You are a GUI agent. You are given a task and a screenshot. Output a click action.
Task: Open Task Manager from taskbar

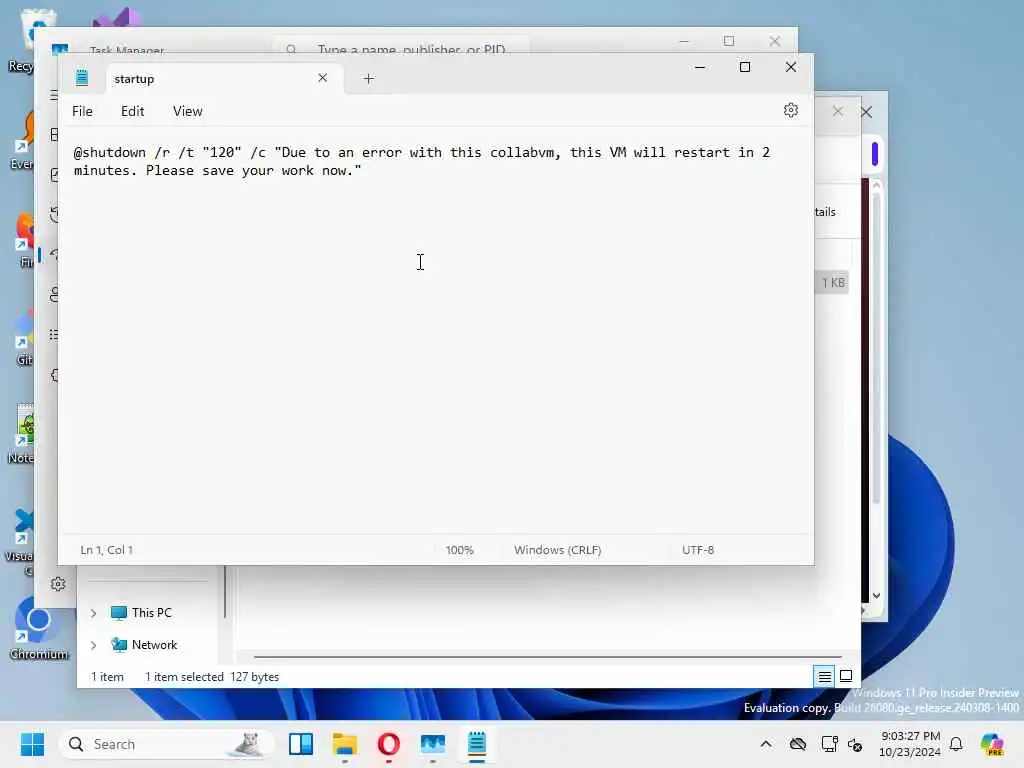click(x=433, y=744)
